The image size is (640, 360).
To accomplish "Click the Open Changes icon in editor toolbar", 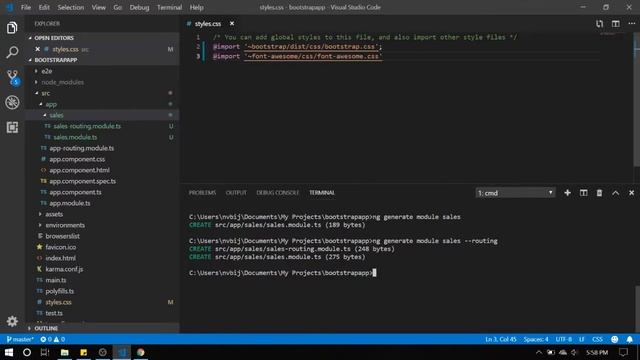I will coord(599,24).
